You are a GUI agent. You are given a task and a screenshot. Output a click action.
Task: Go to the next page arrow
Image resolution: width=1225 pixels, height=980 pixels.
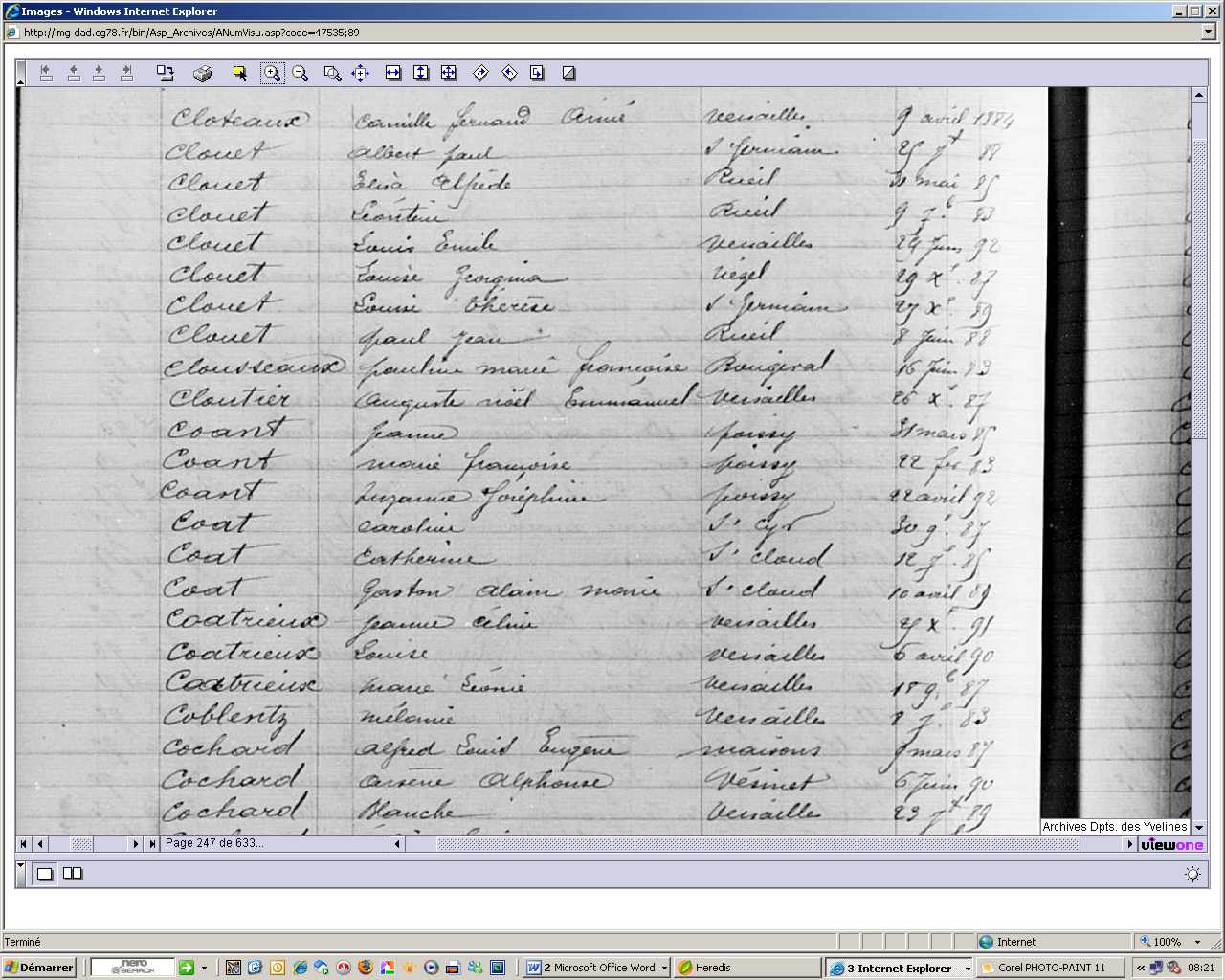(x=136, y=844)
